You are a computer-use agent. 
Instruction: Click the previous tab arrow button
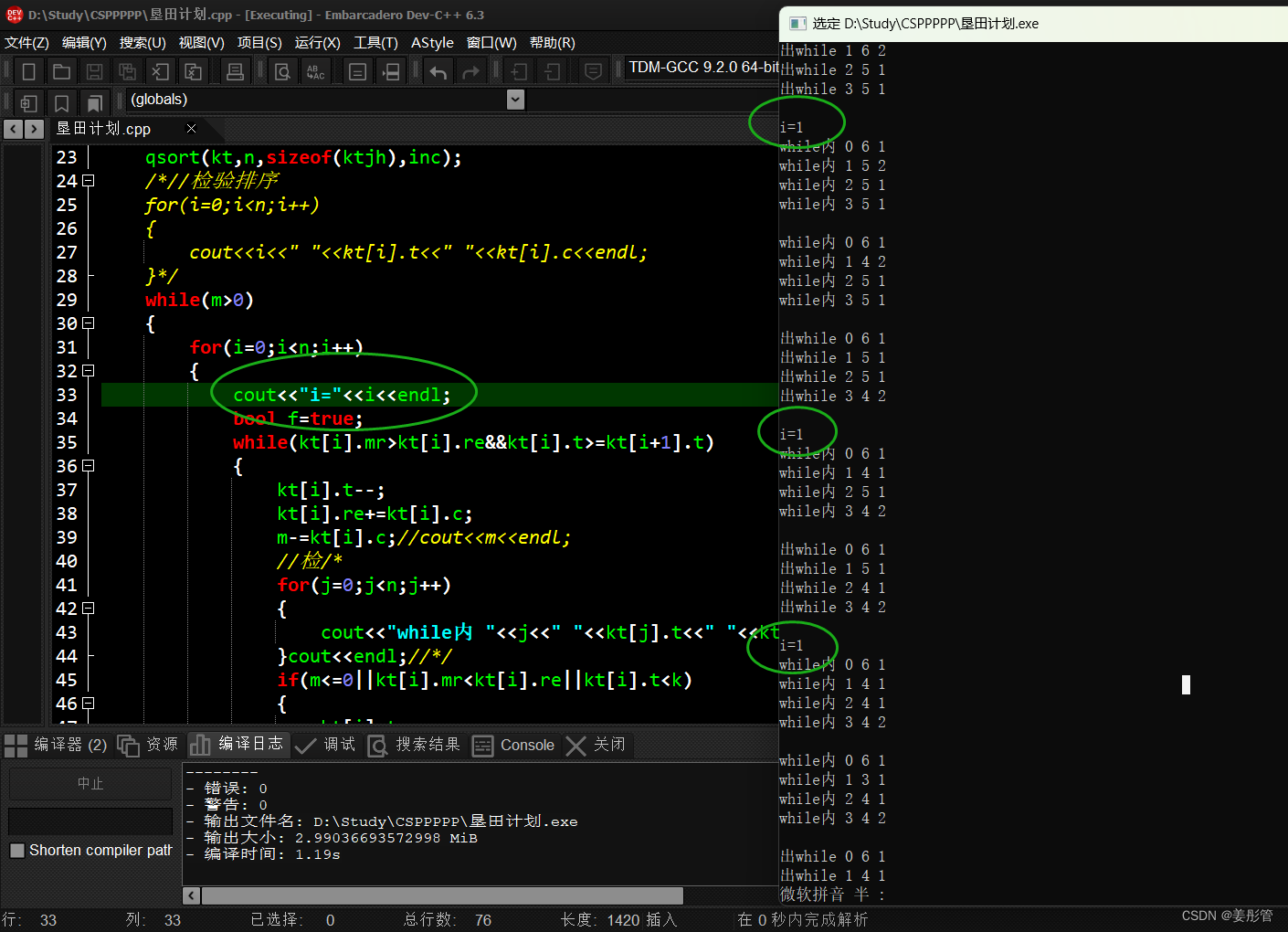coord(13,129)
